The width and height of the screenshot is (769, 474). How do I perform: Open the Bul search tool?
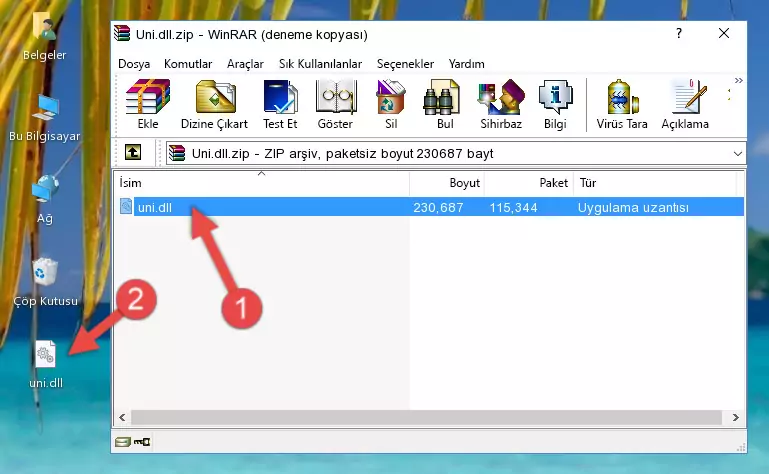(x=444, y=104)
